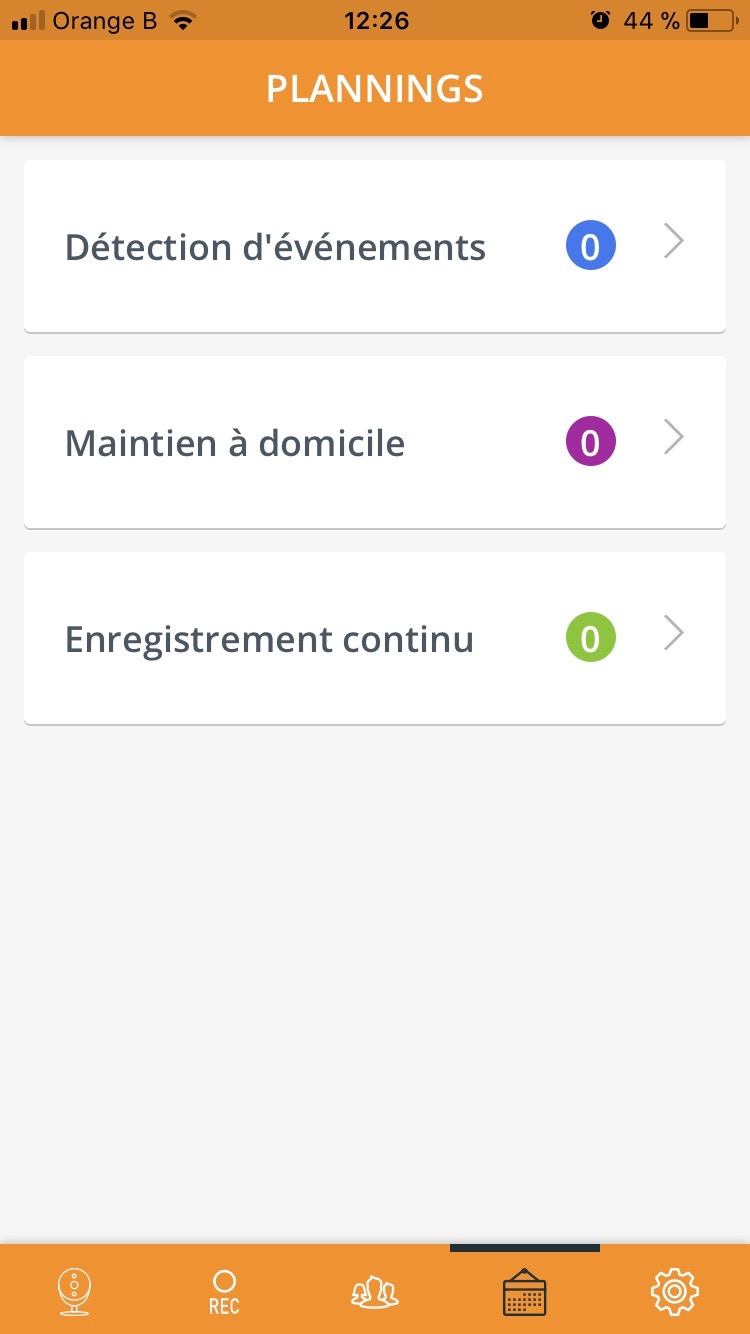Viewport: 750px width, 1334px height.
Task: Expand Maintien à domicile chevron arrow
Action: tap(675, 438)
